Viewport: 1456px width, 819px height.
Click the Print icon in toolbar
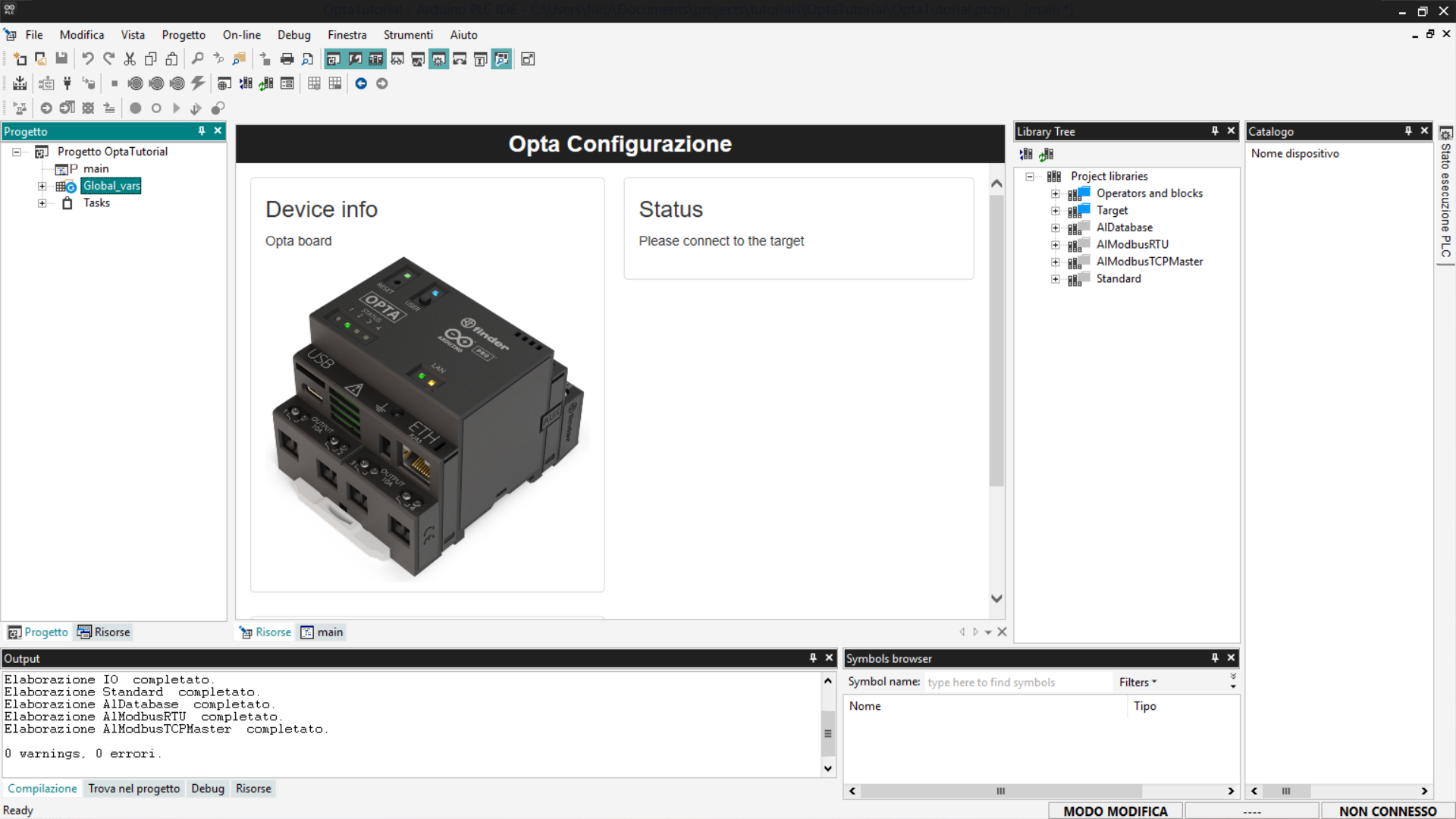[x=287, y=59]
